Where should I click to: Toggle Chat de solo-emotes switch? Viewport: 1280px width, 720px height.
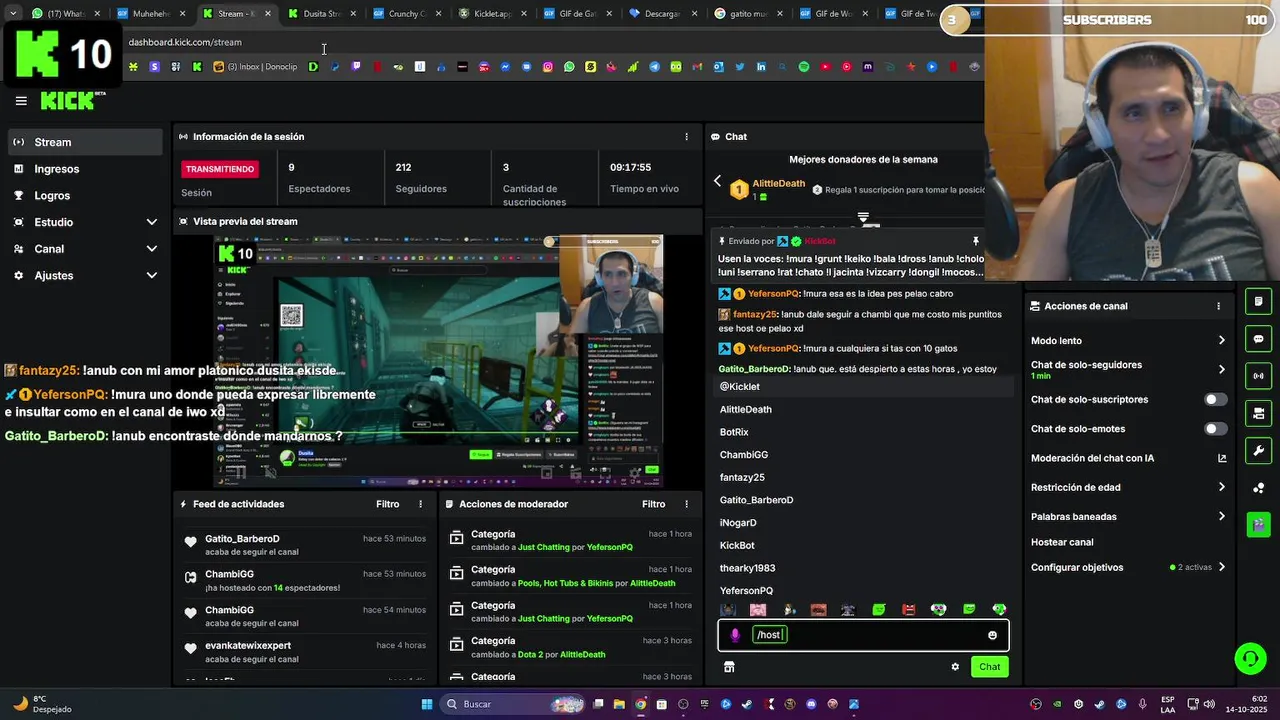point(1215,429)
